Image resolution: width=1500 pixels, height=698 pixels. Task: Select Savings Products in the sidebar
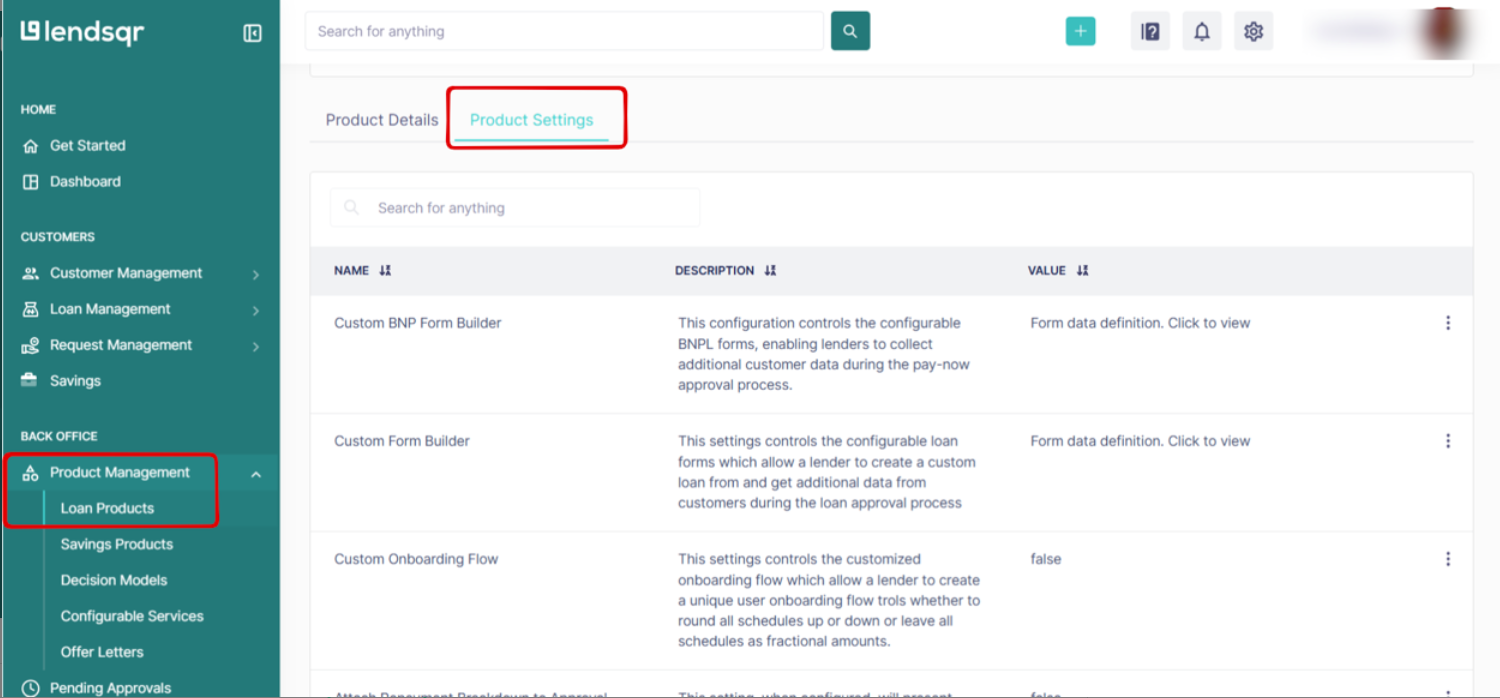118,544
